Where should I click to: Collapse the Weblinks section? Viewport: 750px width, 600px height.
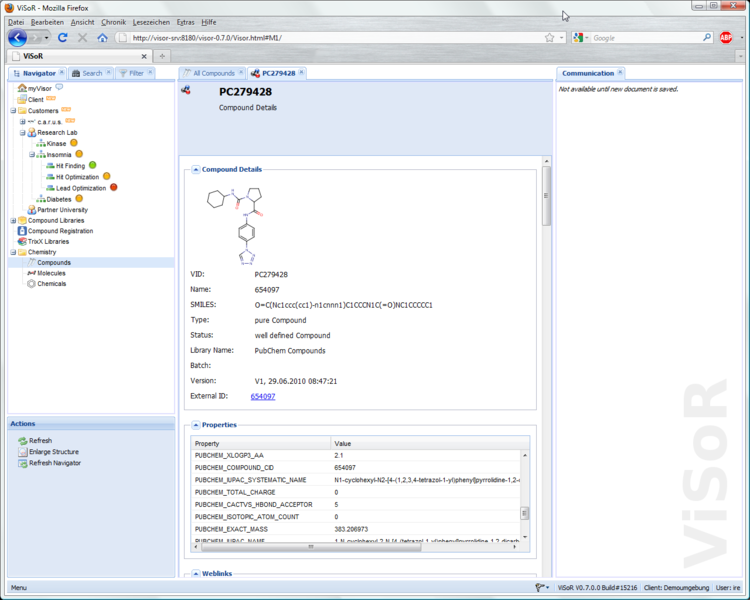[x=196, y=573]
